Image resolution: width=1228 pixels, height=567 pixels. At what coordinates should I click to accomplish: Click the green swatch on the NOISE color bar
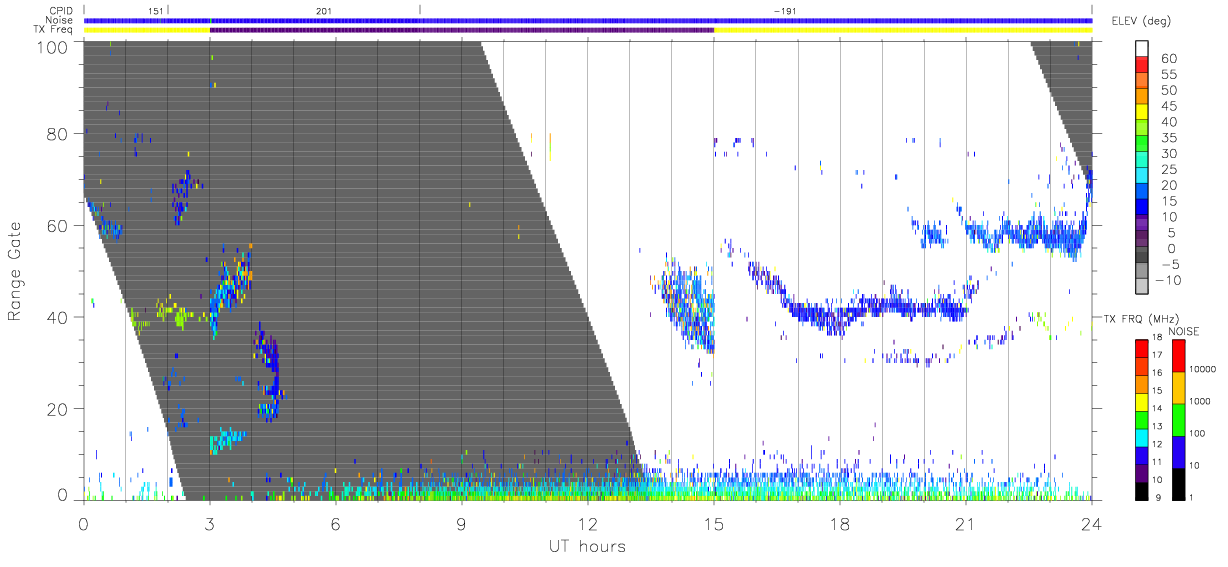click(1179, 420)
